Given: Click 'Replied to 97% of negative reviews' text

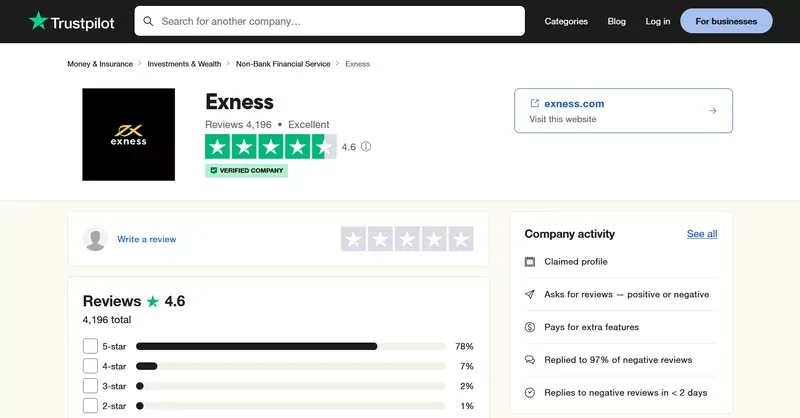Looking at the screenshot, I should [x=618, y=360].
